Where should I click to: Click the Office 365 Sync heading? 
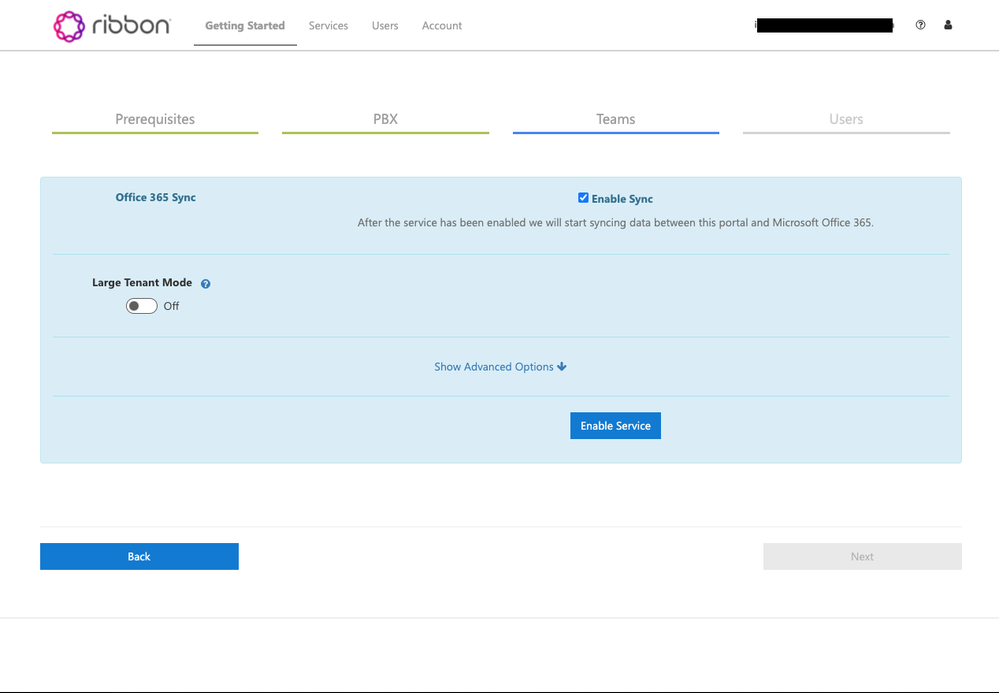[155, 197]
